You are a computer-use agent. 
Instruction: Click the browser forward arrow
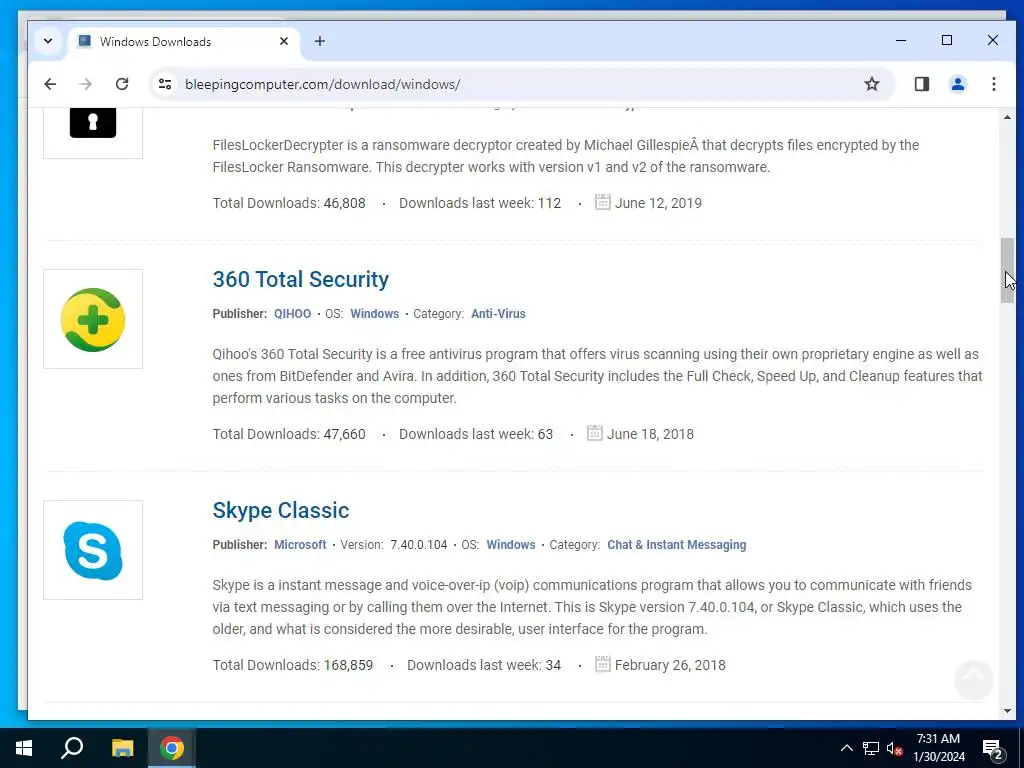click(86, 84)
